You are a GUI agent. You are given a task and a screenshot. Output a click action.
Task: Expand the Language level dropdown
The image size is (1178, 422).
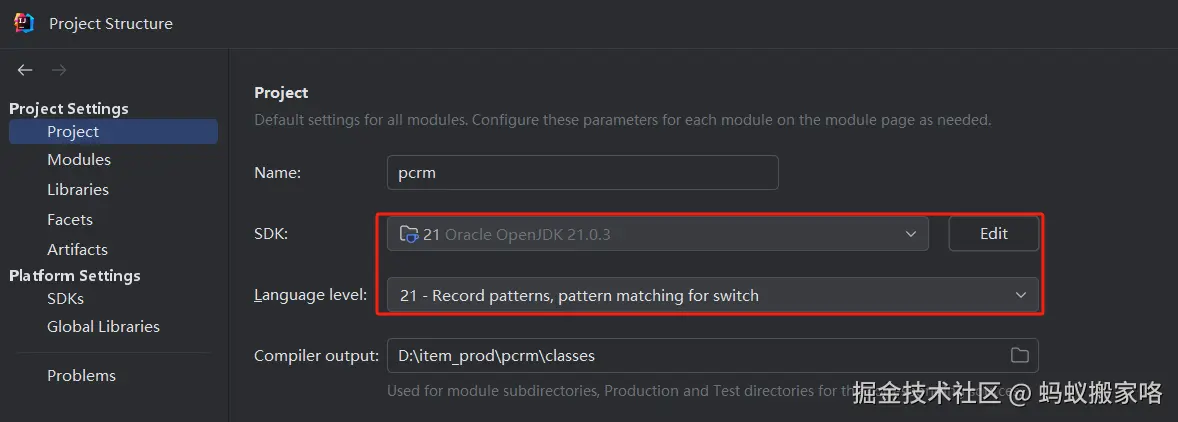1020,295
